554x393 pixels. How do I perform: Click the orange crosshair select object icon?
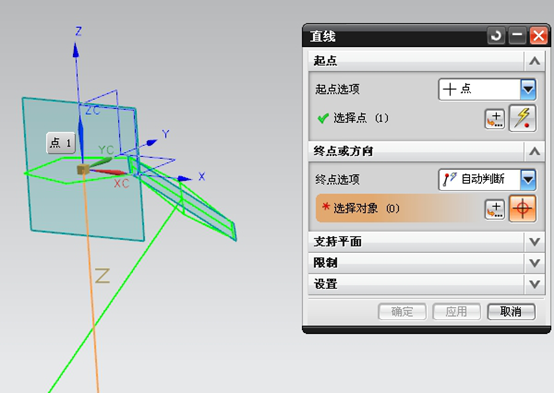pos(523,209)
